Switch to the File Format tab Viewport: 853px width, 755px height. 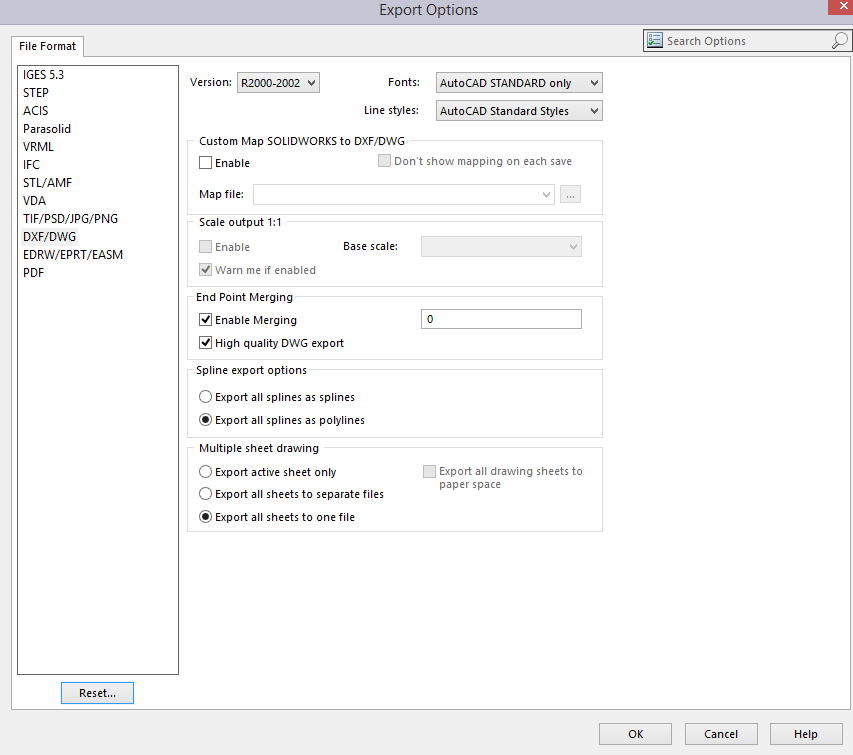[48, 47]
